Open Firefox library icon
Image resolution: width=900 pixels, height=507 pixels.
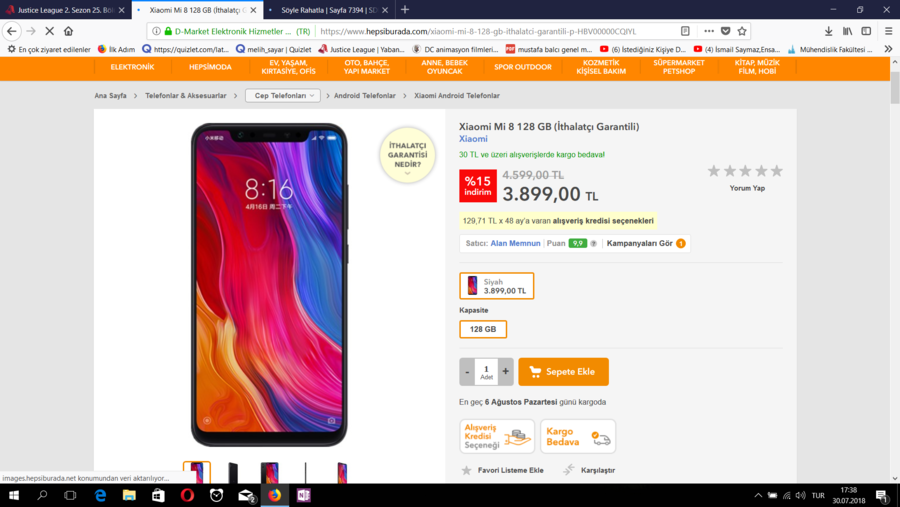(847, 31)
